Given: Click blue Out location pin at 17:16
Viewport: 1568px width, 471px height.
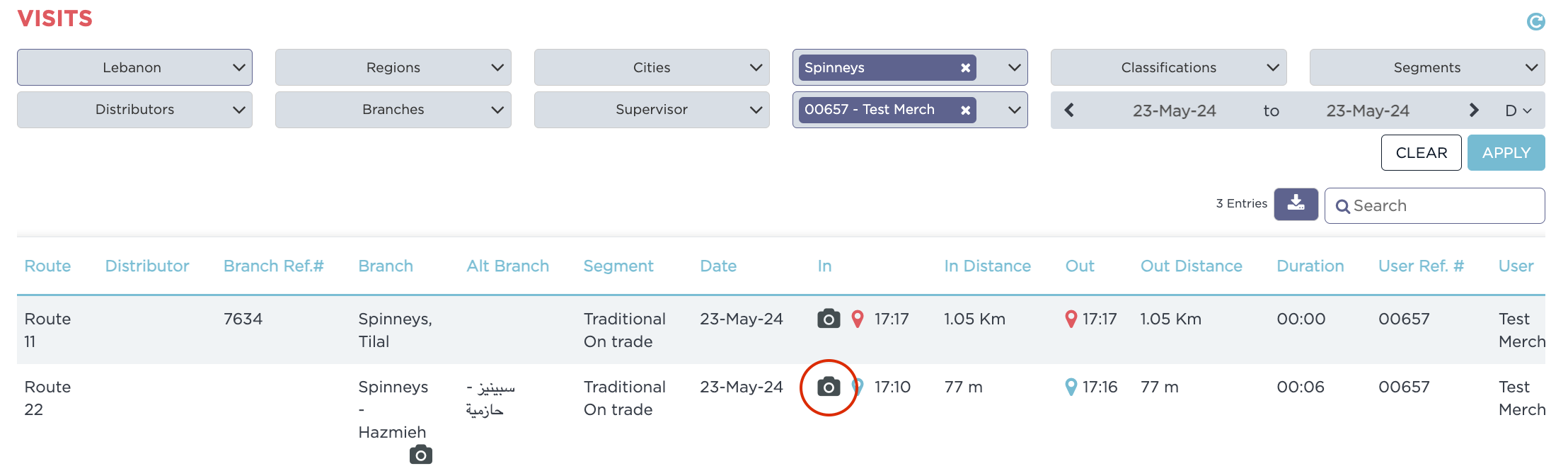Looking at the screenshot, I should pyautogui.click(x=1071, y=387).
